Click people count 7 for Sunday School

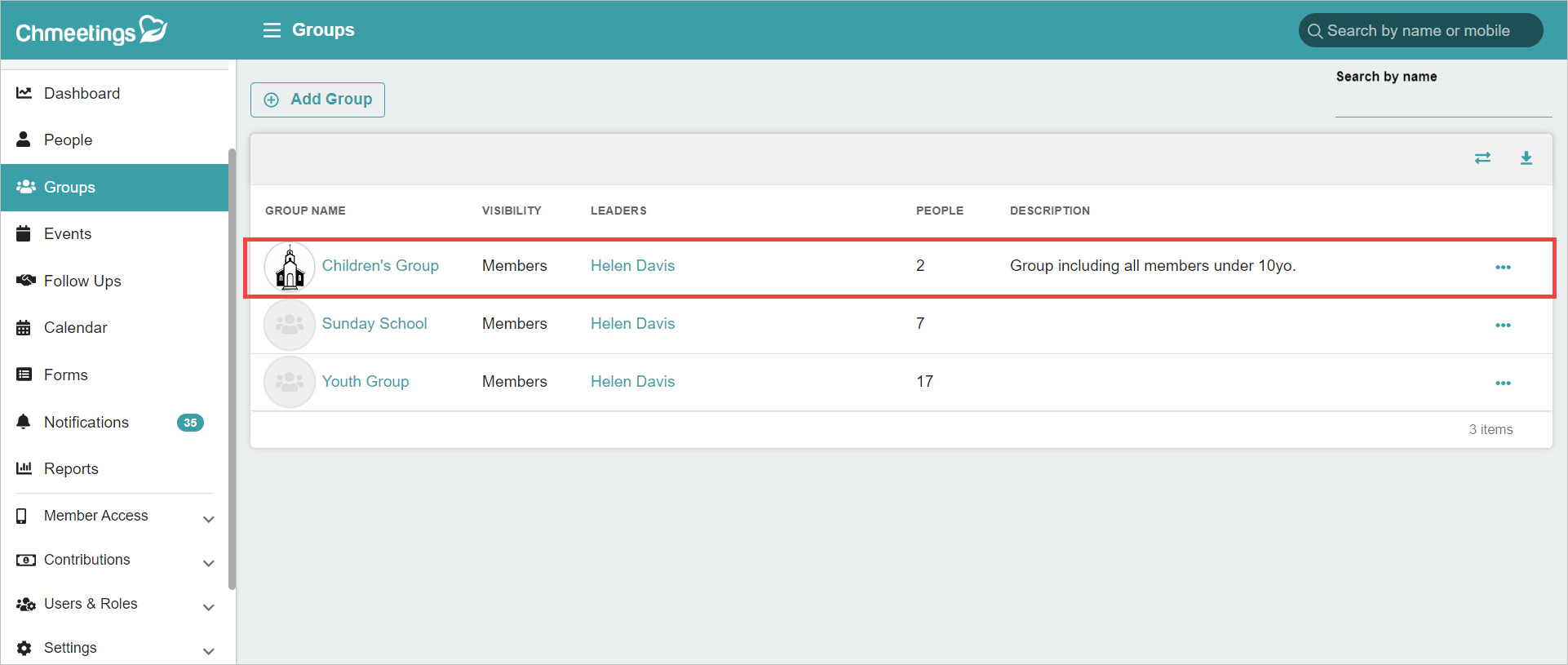click(x=920, y=324)
